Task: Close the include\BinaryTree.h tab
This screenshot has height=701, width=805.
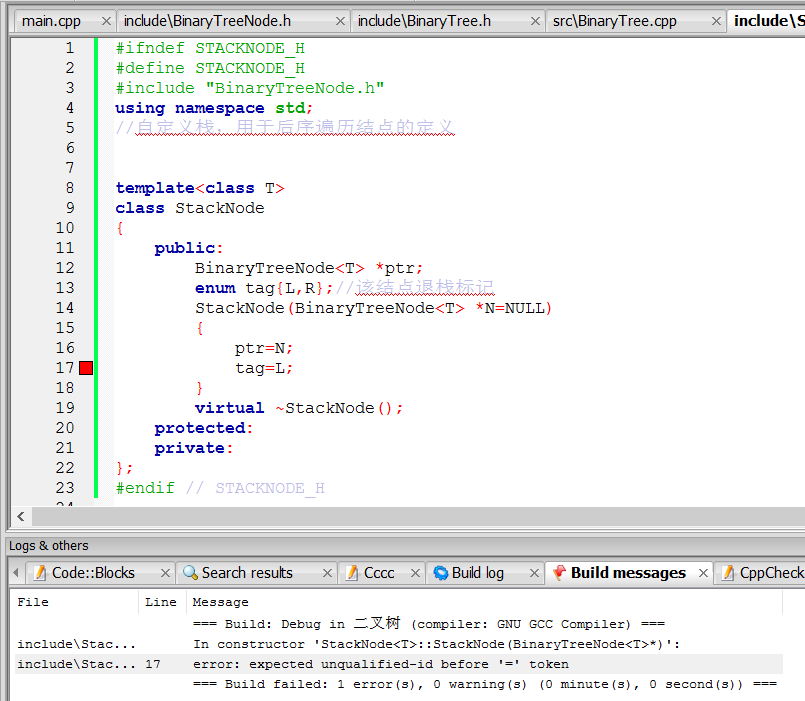Action: click(535, 21)
